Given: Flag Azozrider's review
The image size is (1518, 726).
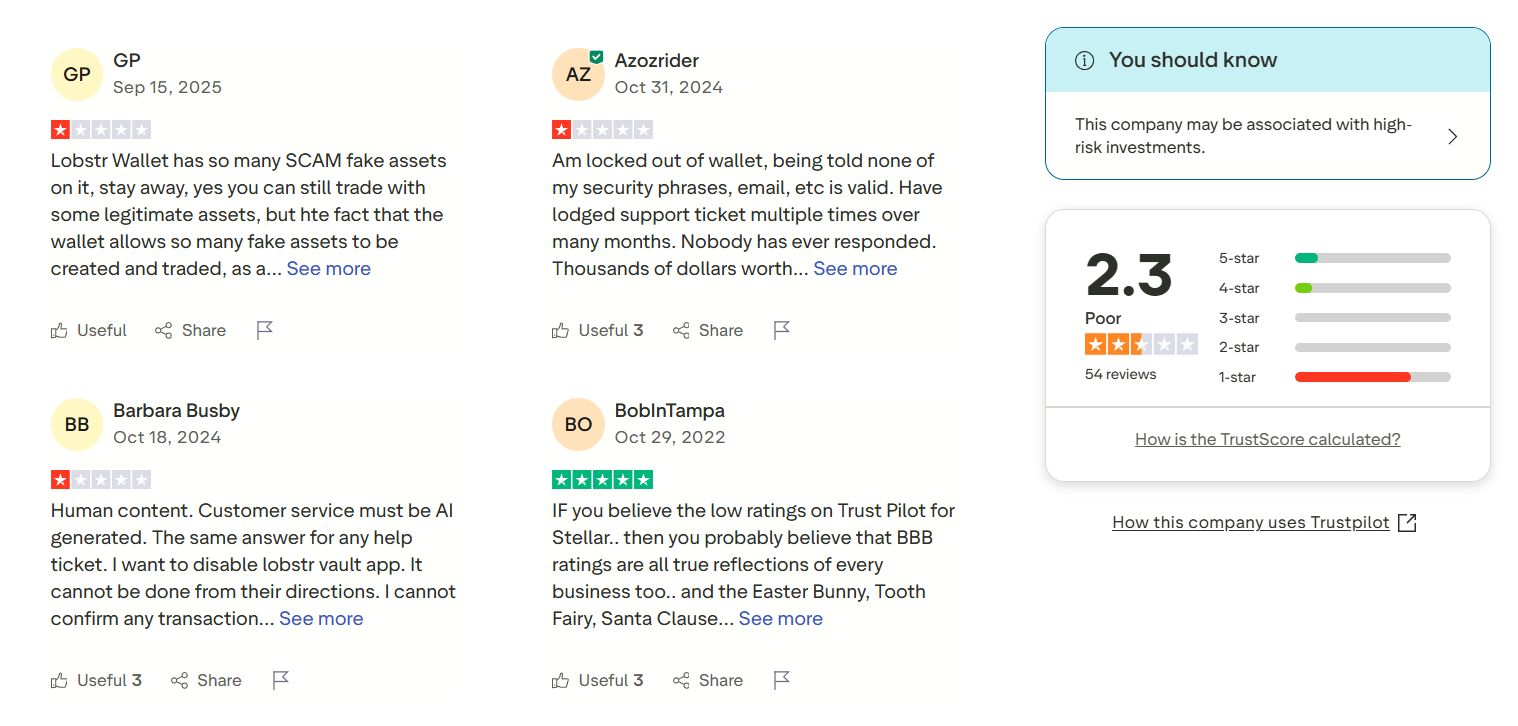Looking at the screenshot, I should 782,330.
